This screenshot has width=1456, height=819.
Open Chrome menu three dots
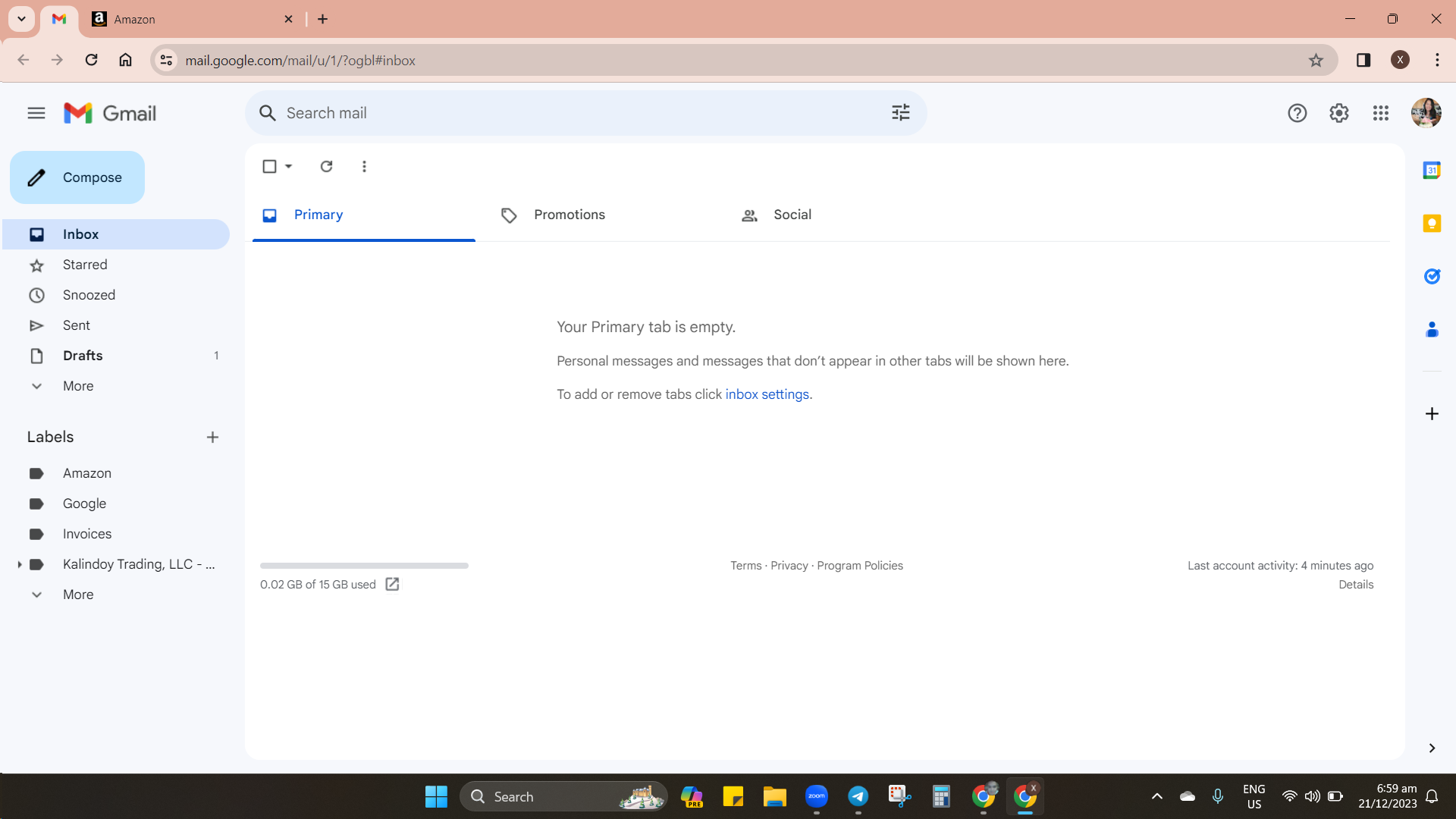coord(1437,60)
